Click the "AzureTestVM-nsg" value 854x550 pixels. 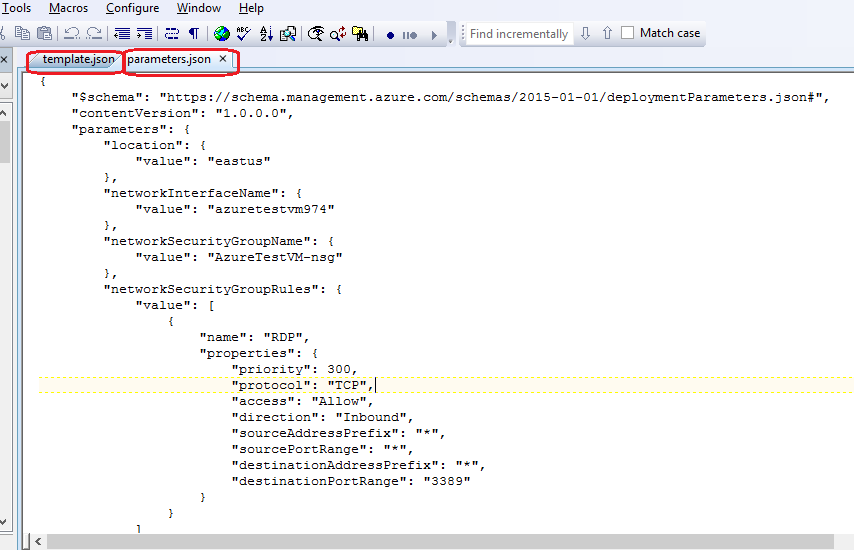tap(274, 257)
